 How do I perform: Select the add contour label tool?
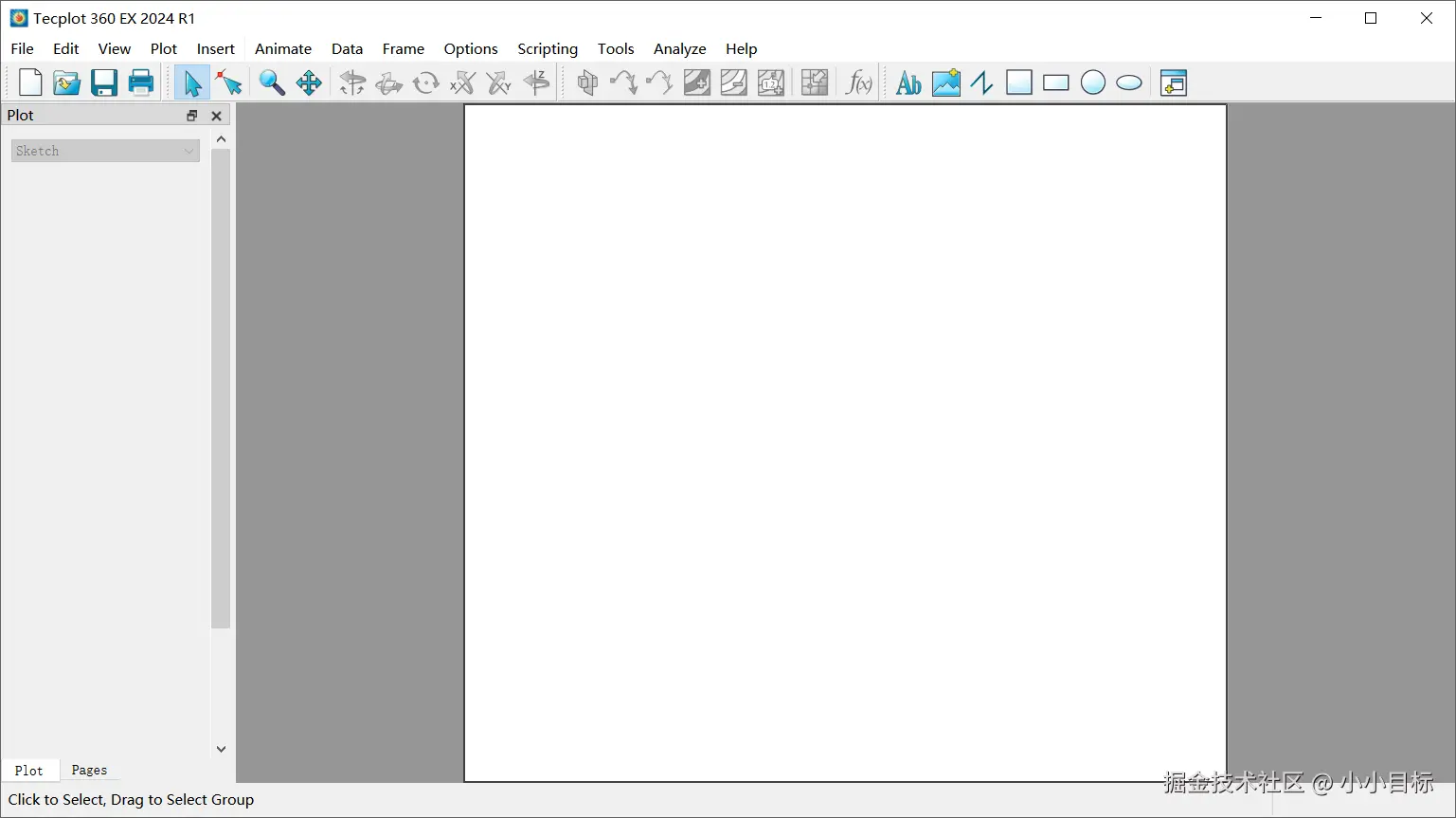(771, 83)
